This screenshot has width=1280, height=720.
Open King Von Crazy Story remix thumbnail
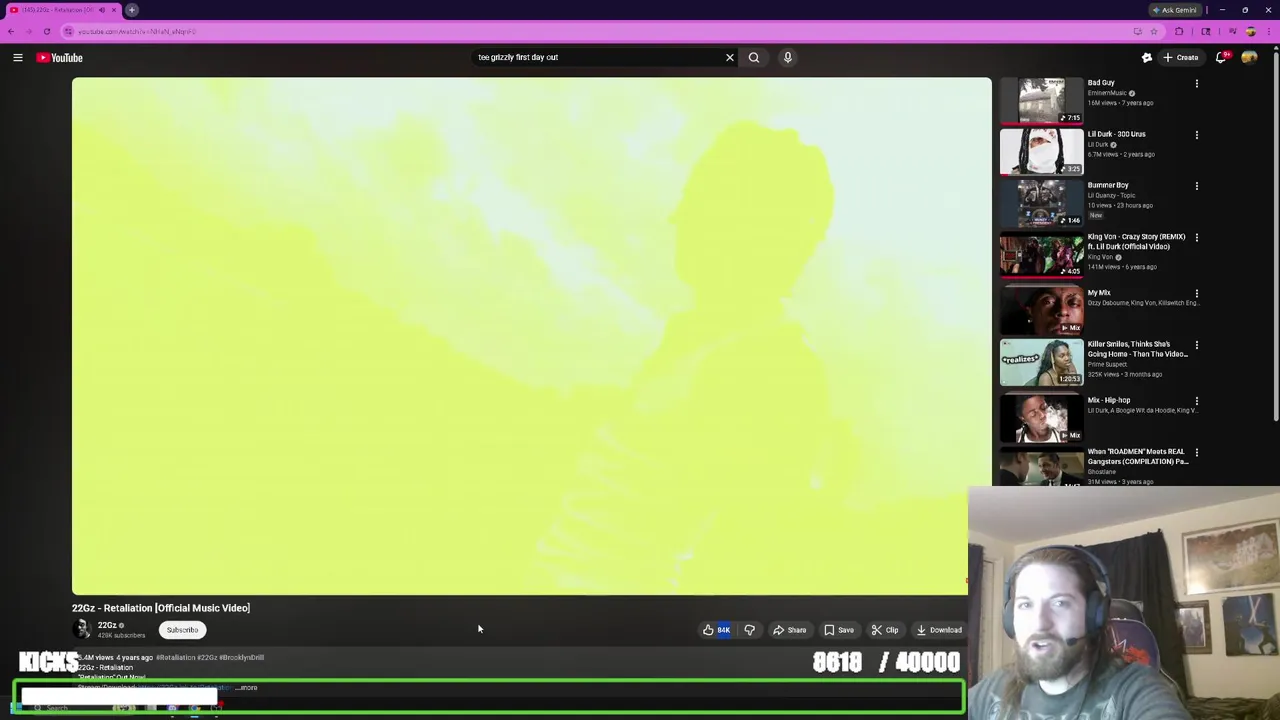click(x=1041, y=255)
